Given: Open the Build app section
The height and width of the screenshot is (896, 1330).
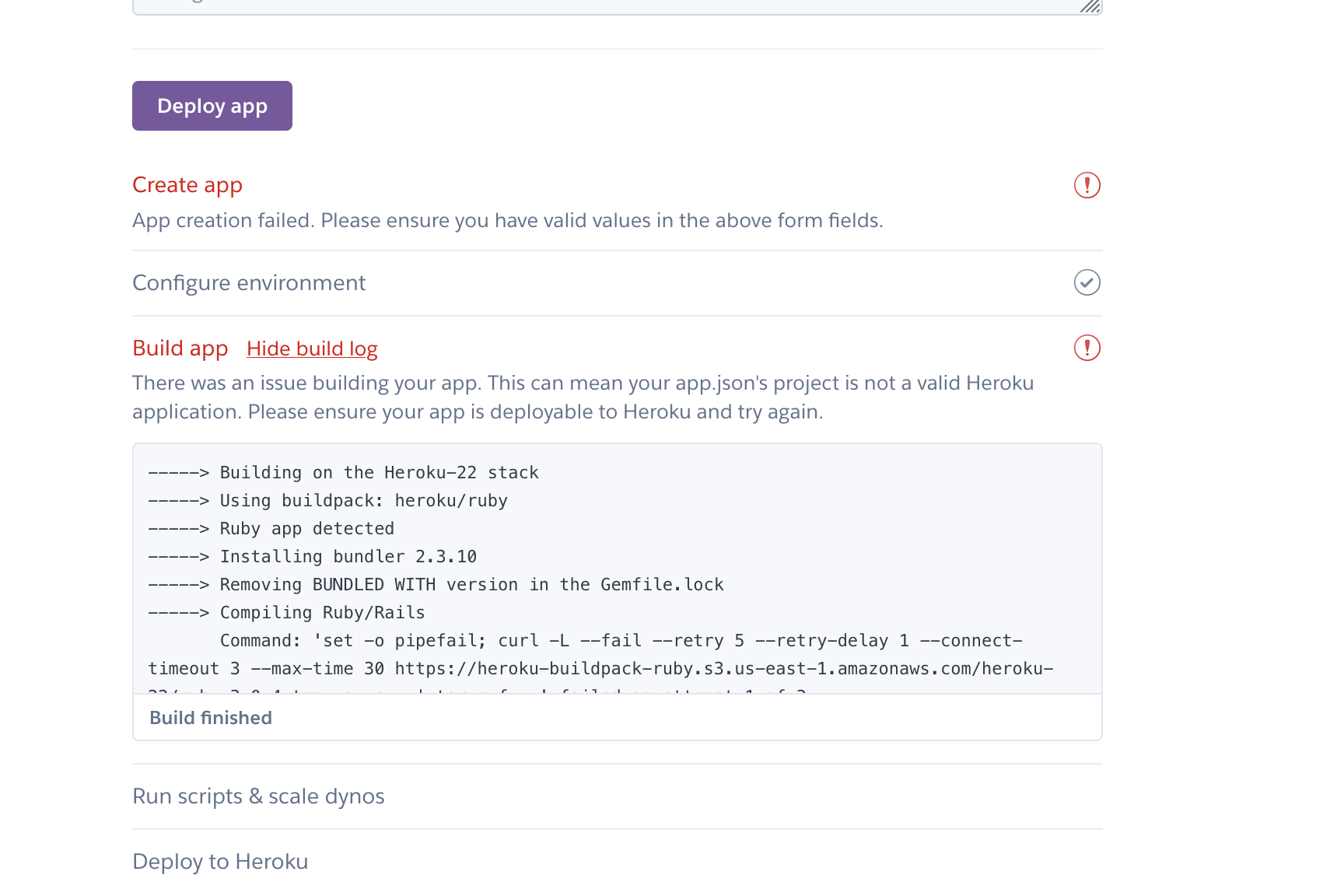Looking at the screenshot, I should [x=180, y=348].
